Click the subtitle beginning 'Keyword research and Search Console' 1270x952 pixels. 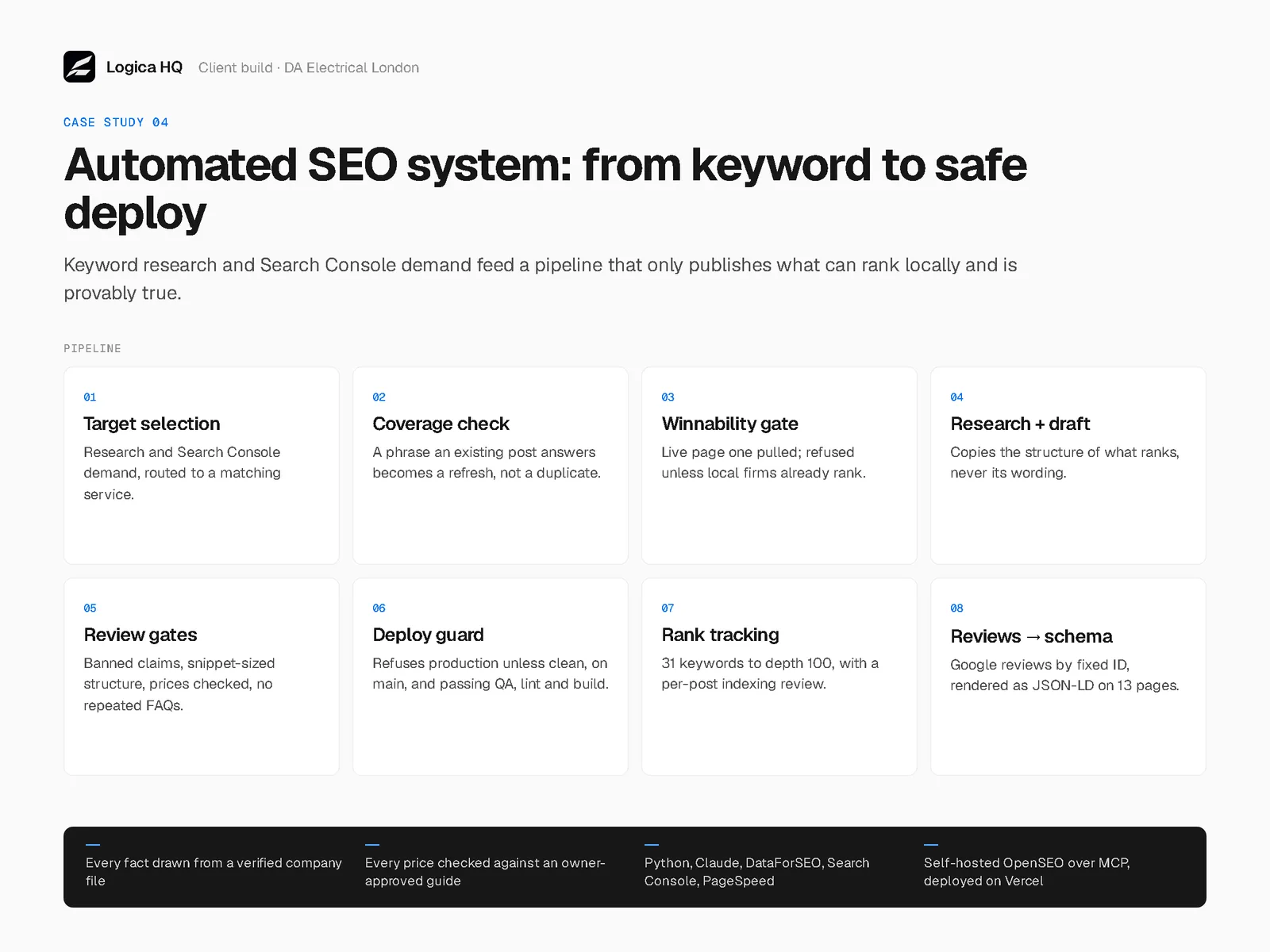(541, 278)
